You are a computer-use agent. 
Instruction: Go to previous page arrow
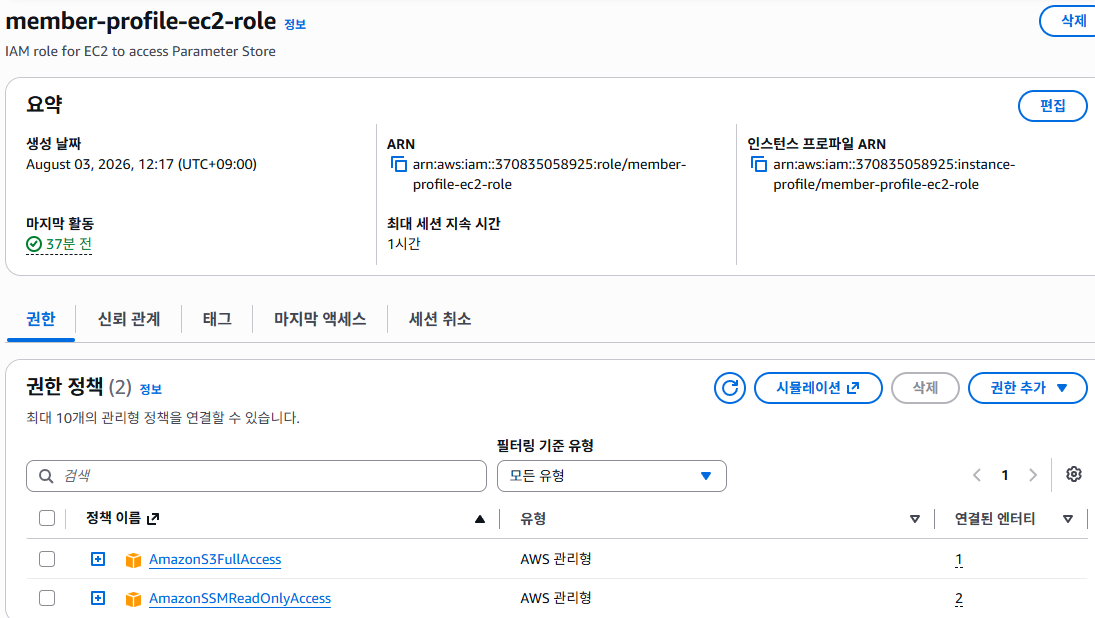(x=977, y=476)
